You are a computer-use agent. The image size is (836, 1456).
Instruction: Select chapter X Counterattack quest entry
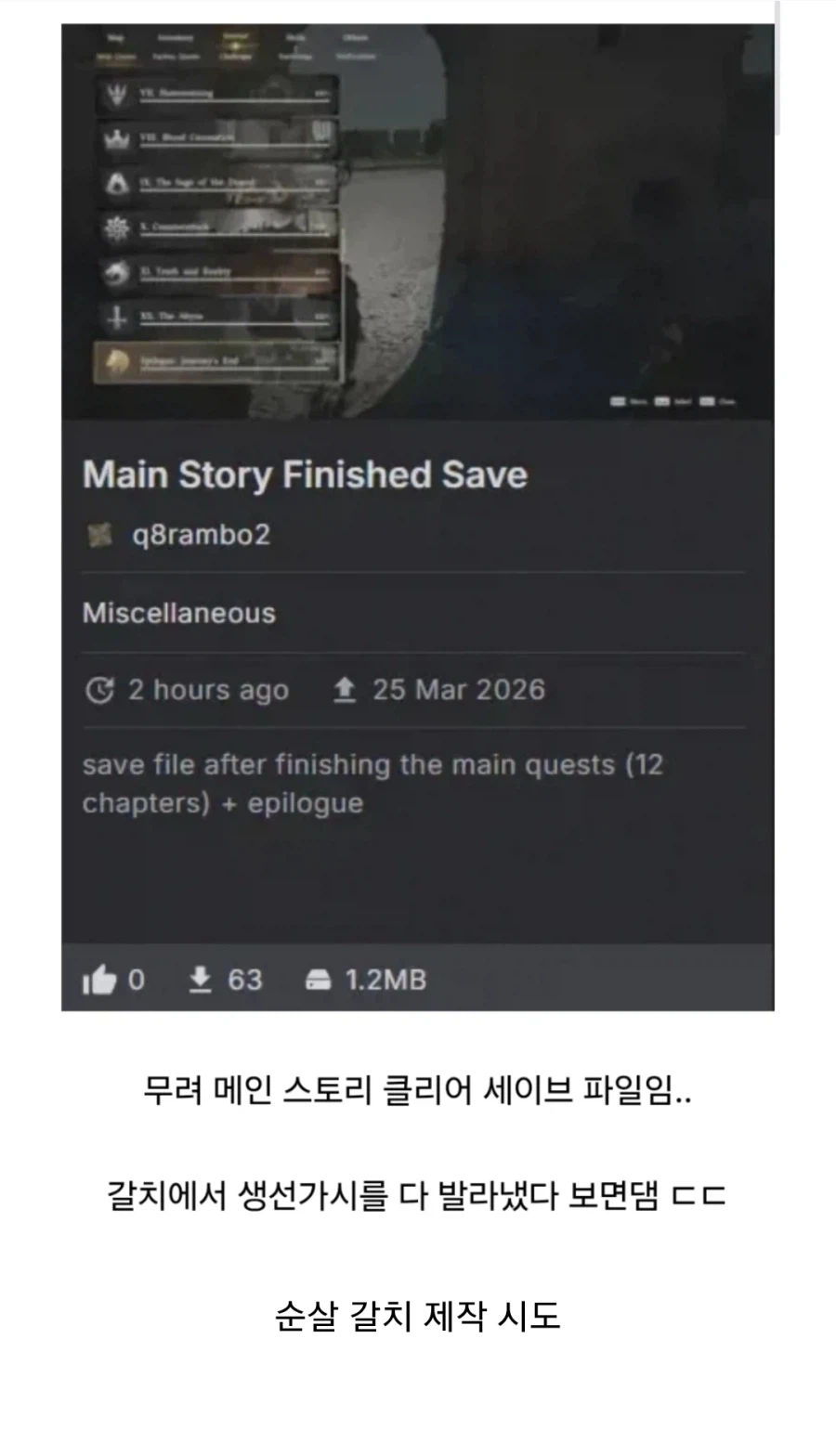point(216,228)
